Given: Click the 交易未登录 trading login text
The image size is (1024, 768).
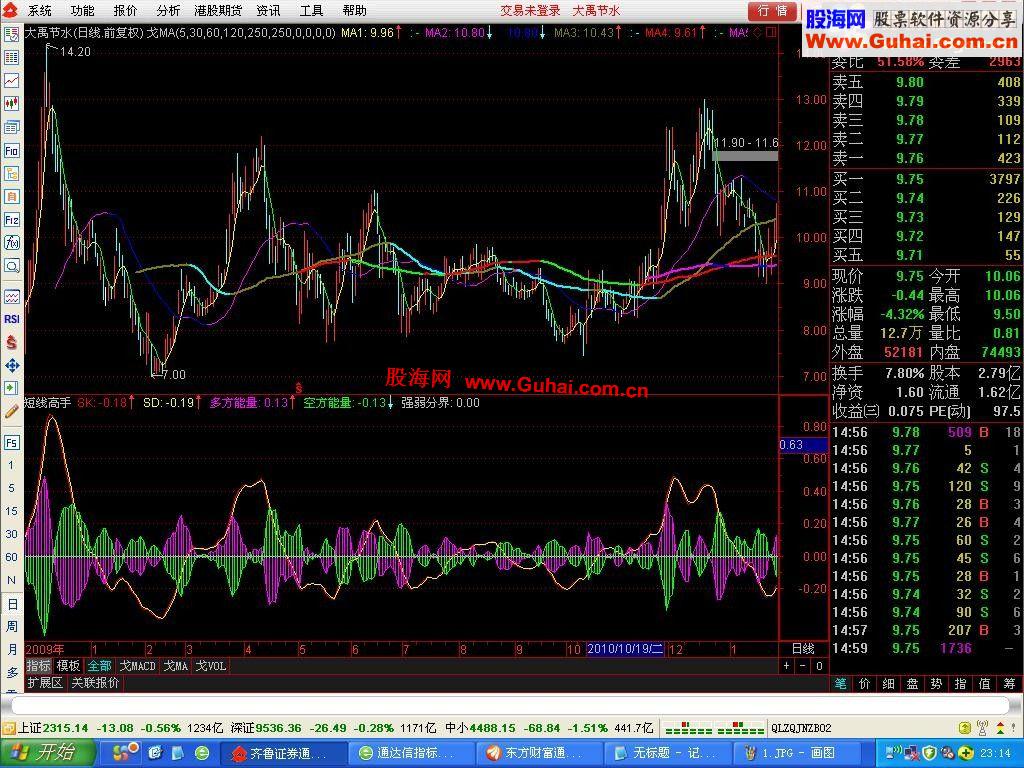Looking at the screenshot, I should tap(530, 10).
